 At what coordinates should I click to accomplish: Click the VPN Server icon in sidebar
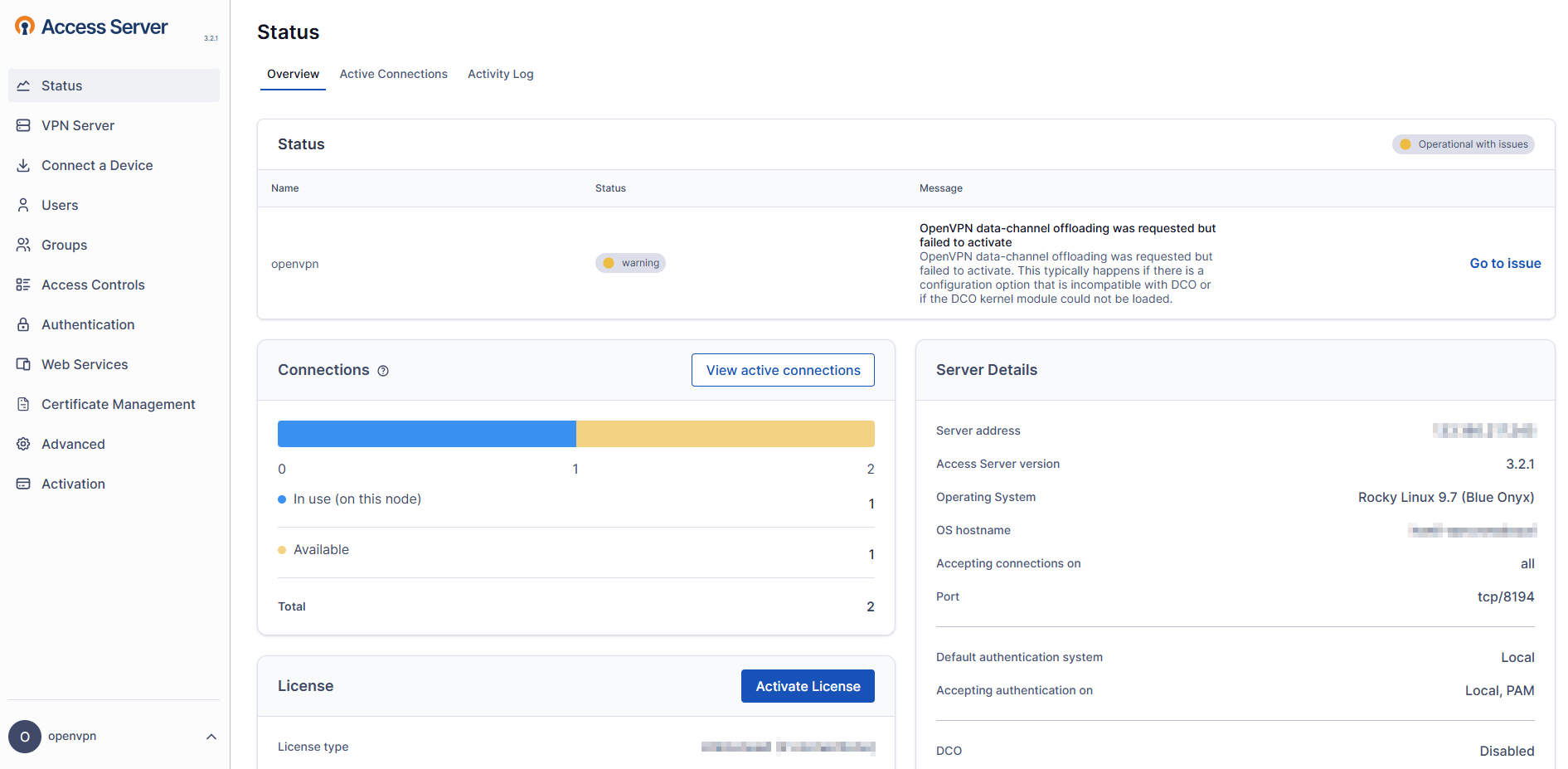23,125
